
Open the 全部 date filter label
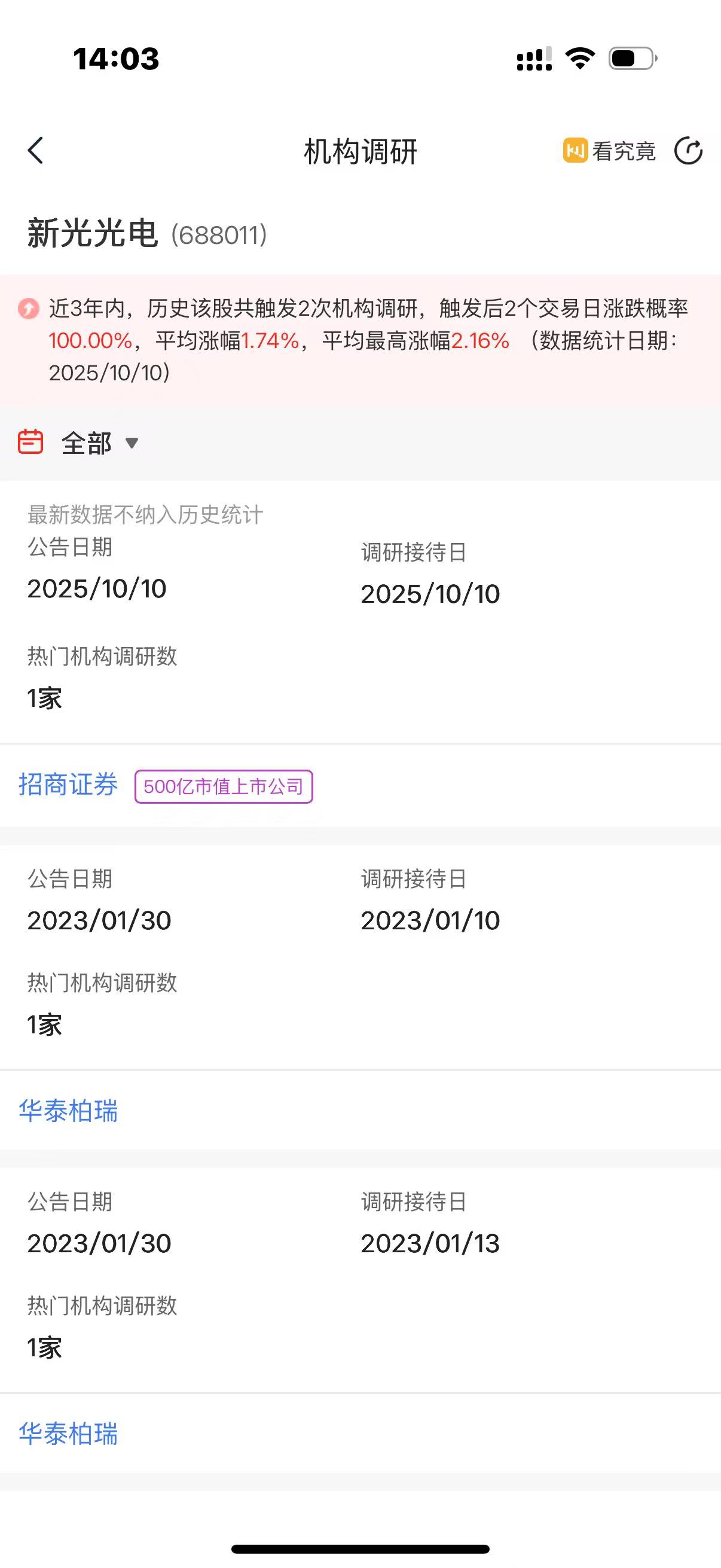87,443
